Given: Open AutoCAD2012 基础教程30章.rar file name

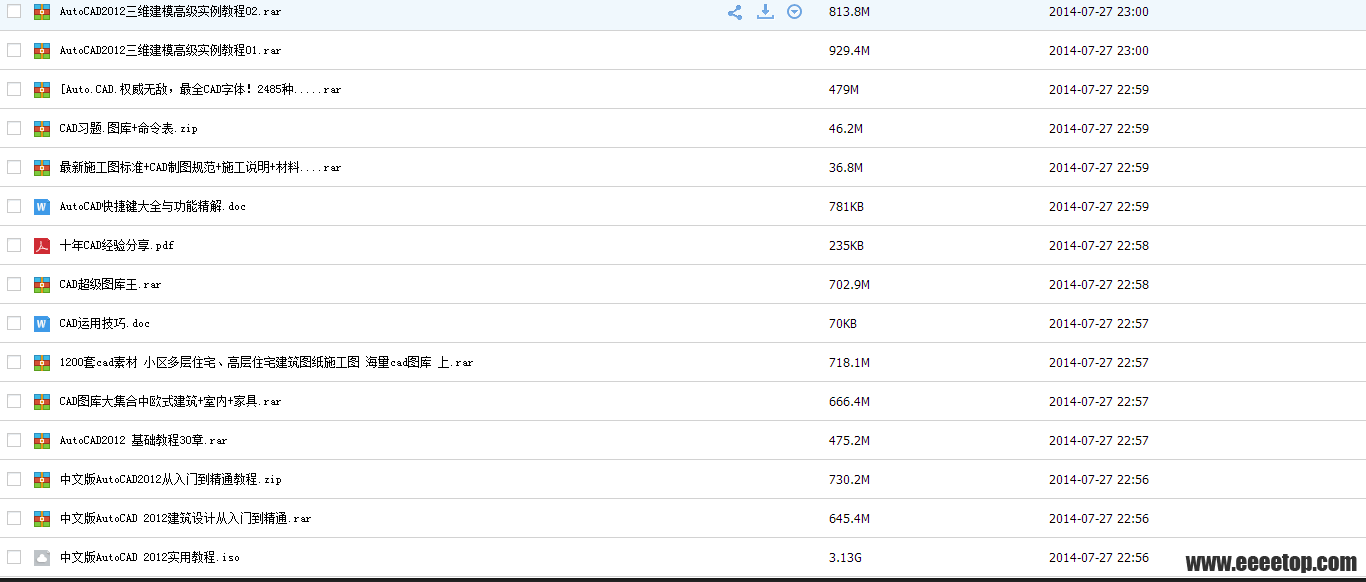Looking at the screenshot, I should pos(143,441).
